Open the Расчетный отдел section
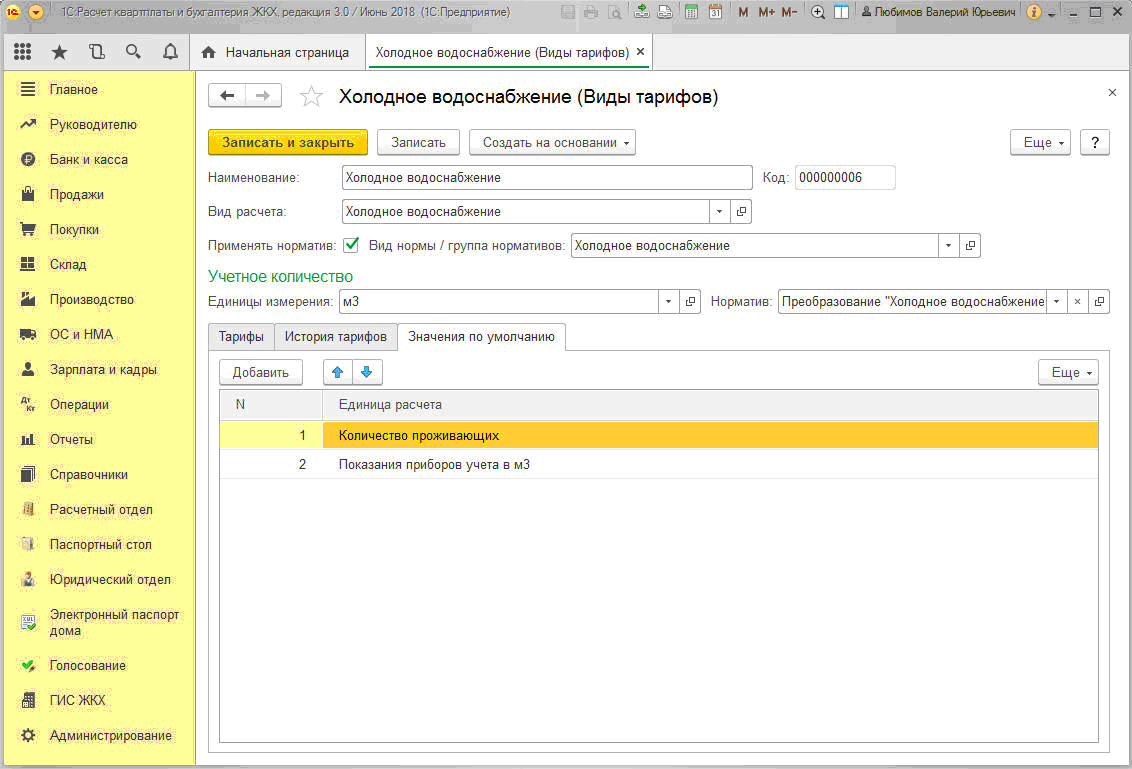Screen dimensions: 1132x769 101,510
